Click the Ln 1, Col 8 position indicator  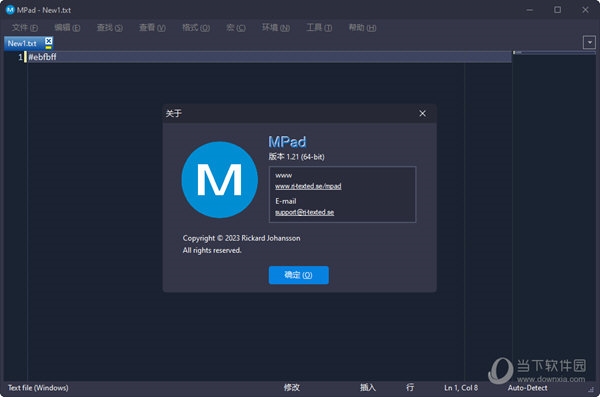pyautogui.click(x=461, y=388)
